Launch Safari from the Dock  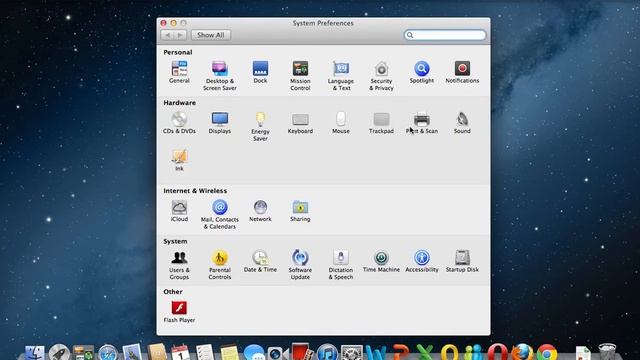pos(108,352)
